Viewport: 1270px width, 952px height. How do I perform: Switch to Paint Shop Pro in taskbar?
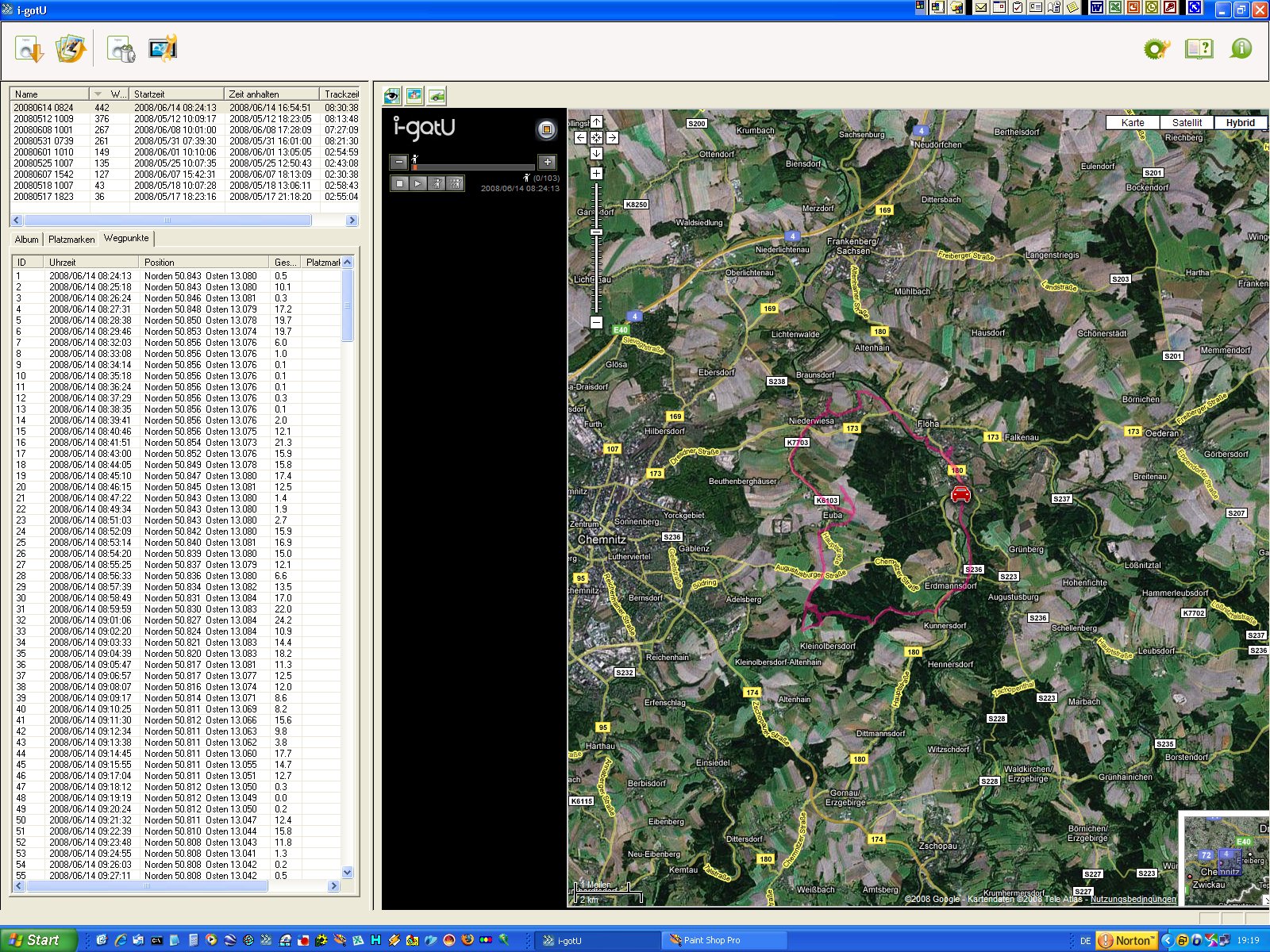tap(724, 940)
